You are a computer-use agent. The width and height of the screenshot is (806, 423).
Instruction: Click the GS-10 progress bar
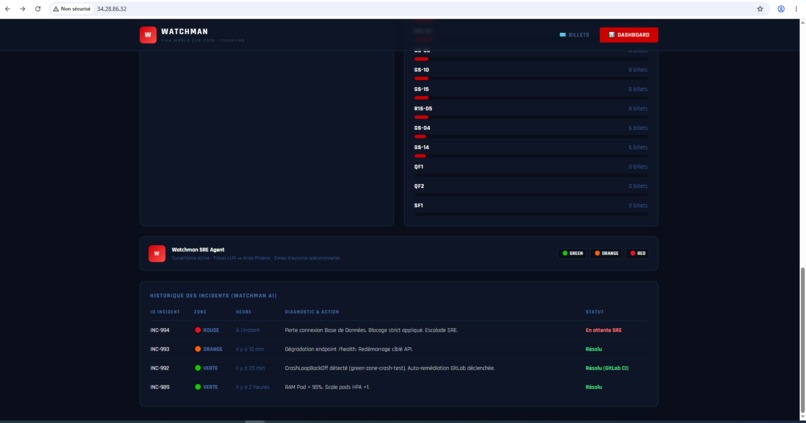[530, 78]
